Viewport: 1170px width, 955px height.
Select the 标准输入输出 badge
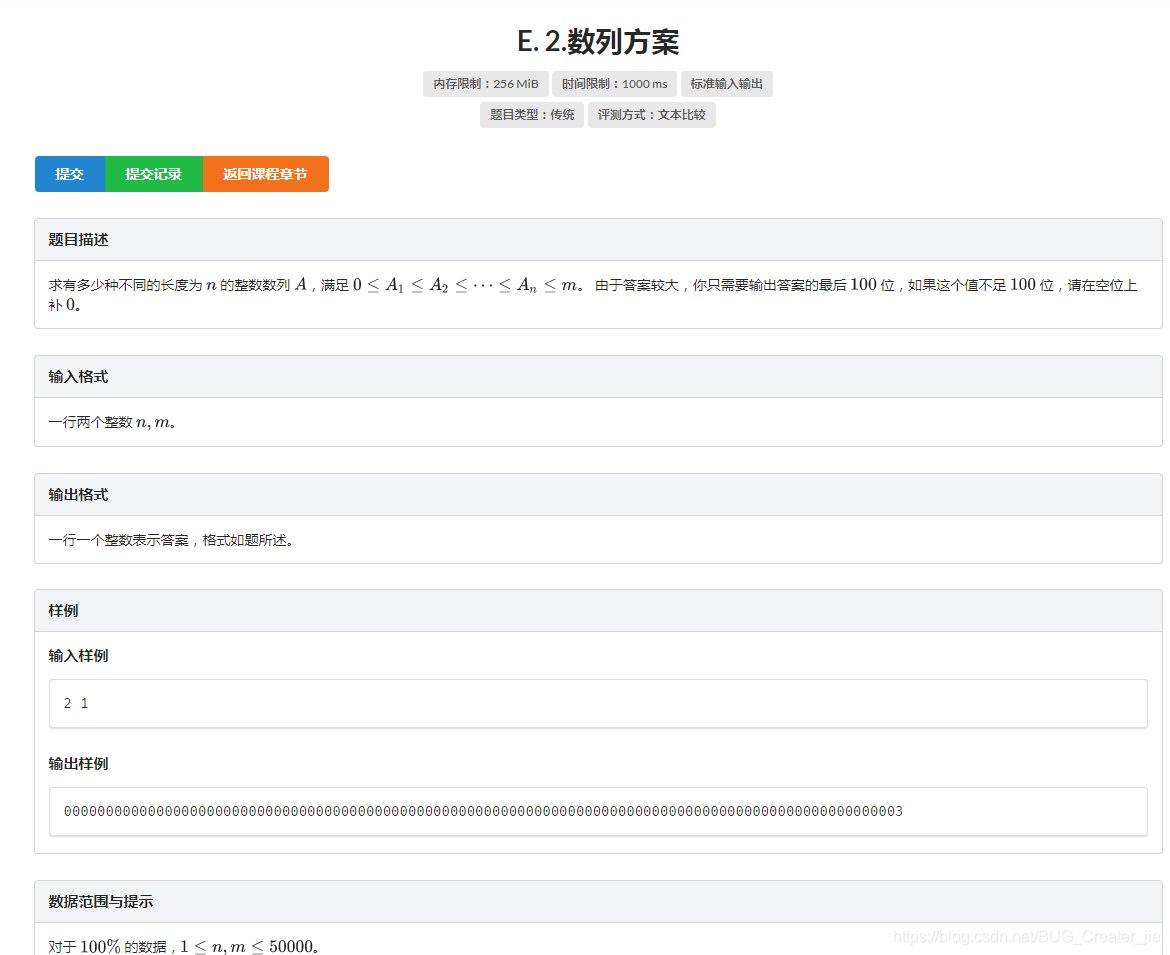pos(726,84)
